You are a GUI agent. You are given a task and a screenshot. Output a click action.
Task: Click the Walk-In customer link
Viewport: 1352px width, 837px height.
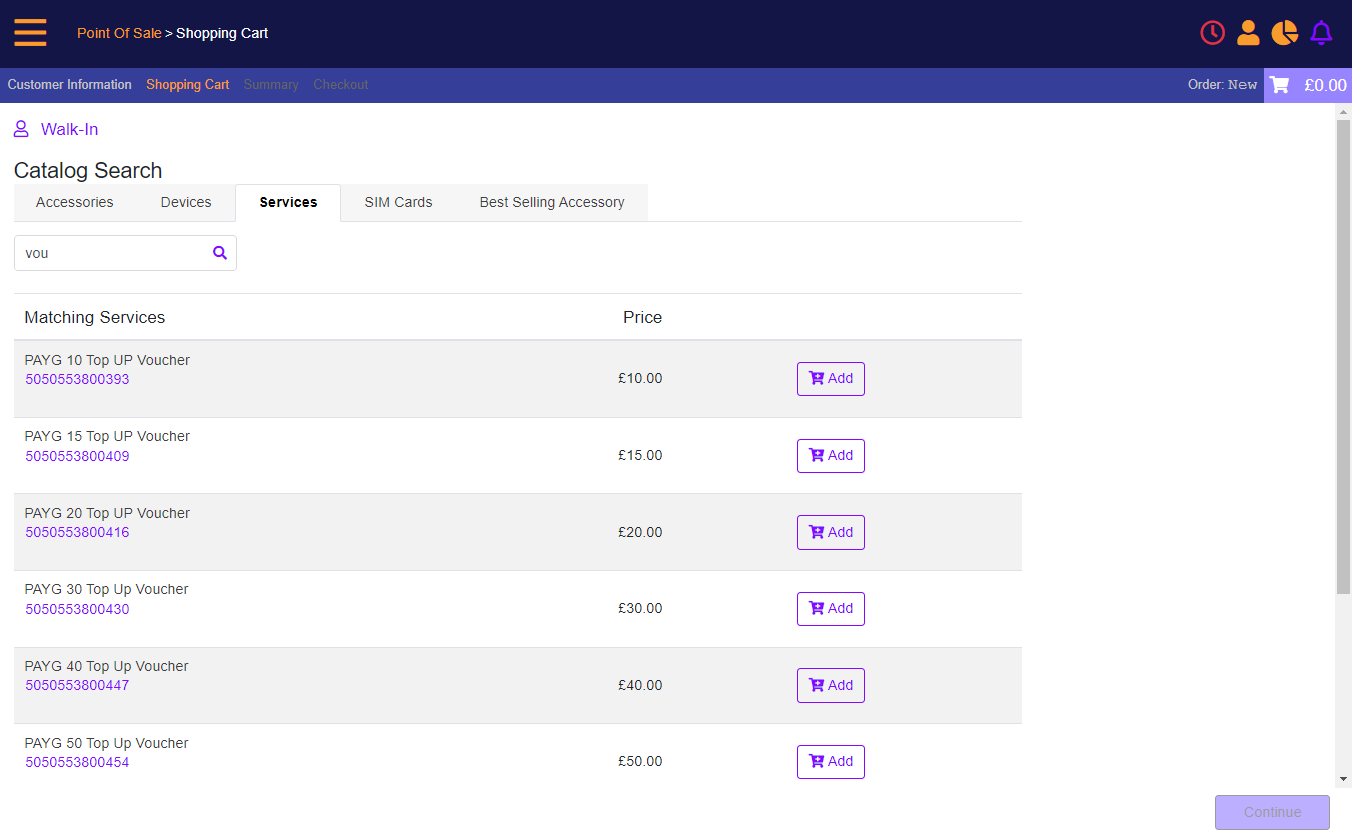point(69,129)
